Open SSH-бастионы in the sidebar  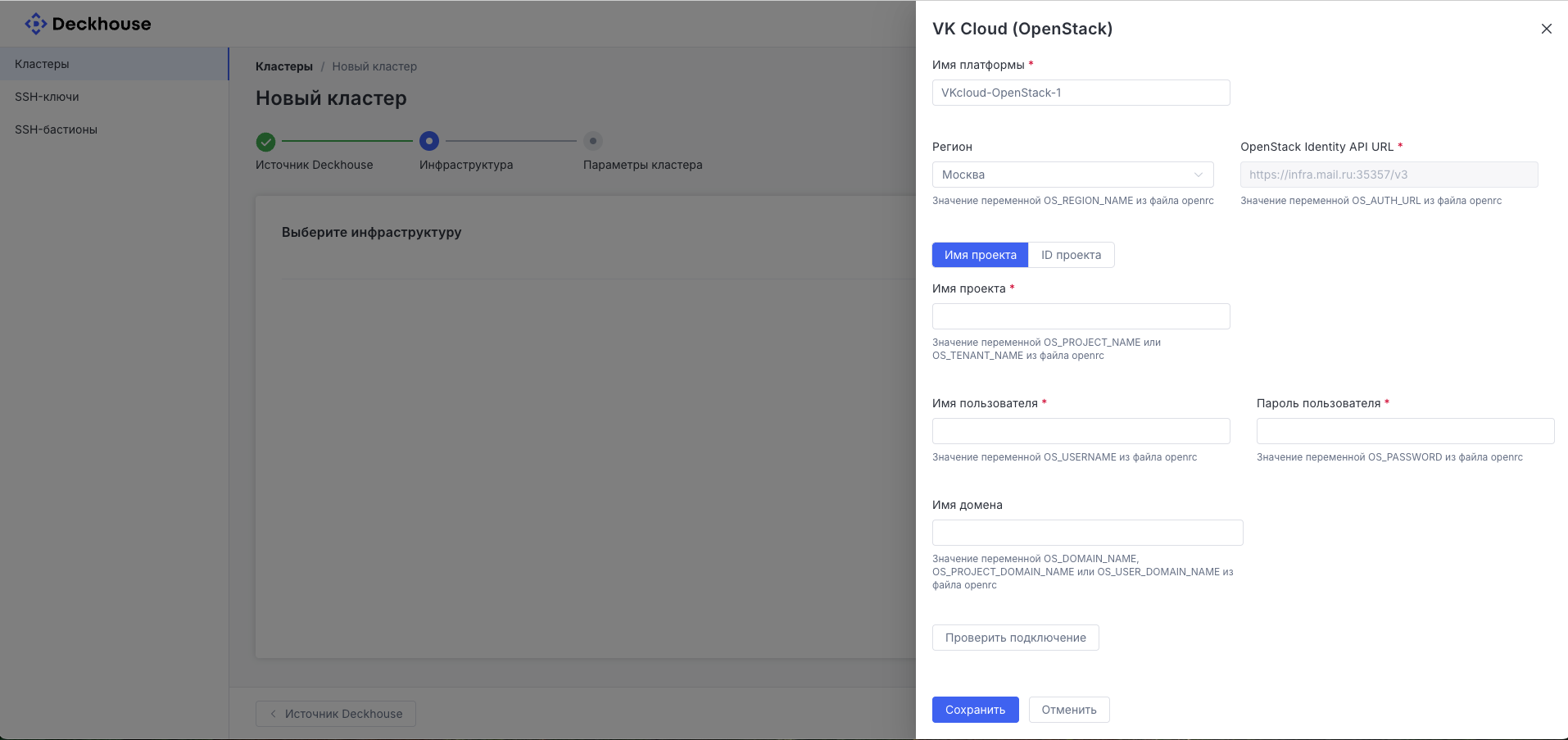tap(114, 129)
